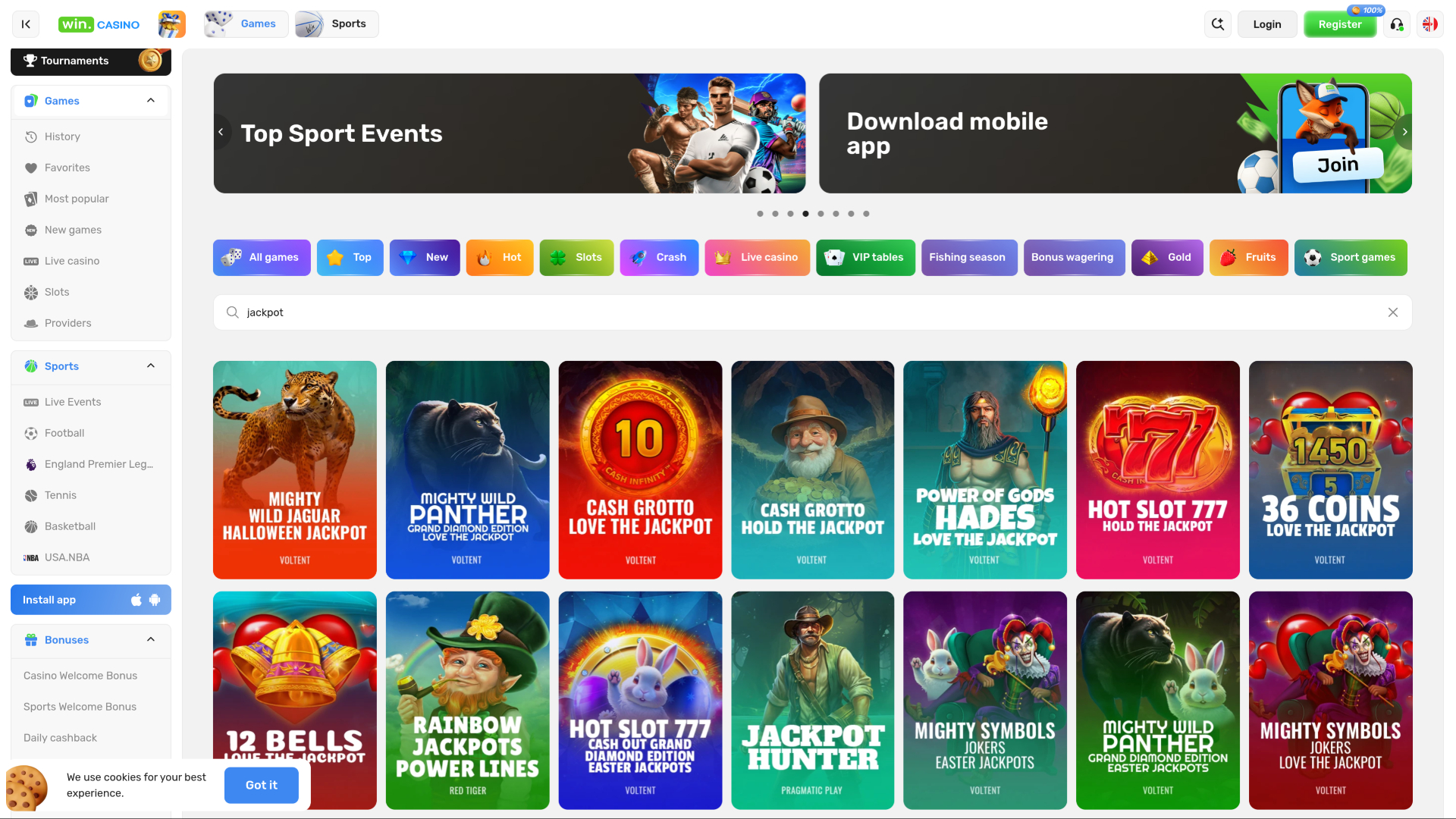Screen dimensions: 1456x819
Task: Click the jackpot search field
Action: (x=813, y=312)
